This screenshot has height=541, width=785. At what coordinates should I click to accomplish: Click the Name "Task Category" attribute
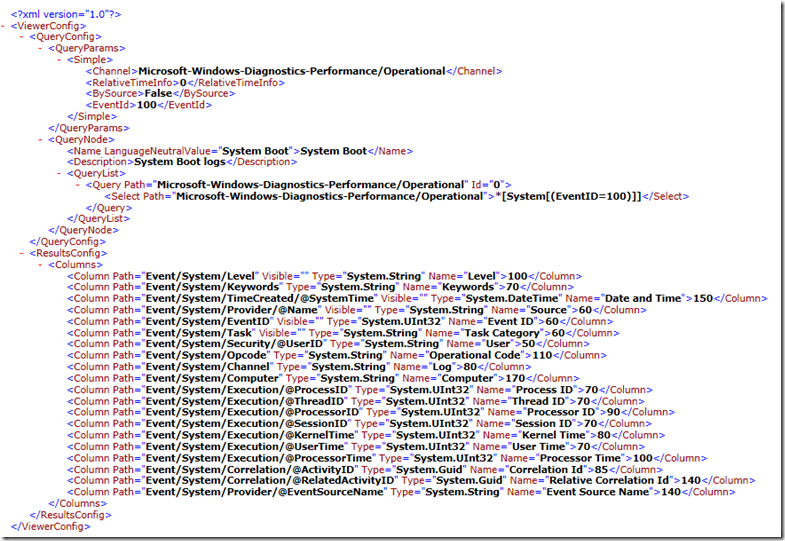point(485,333)
